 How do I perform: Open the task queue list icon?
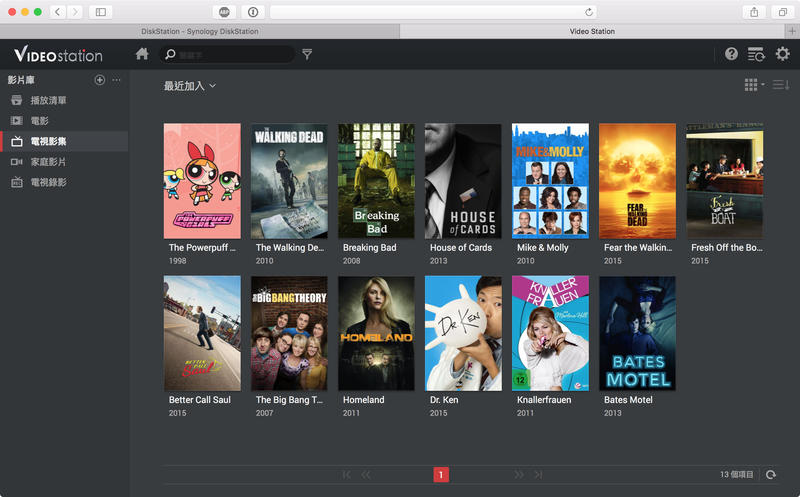[x=756, y=54]
